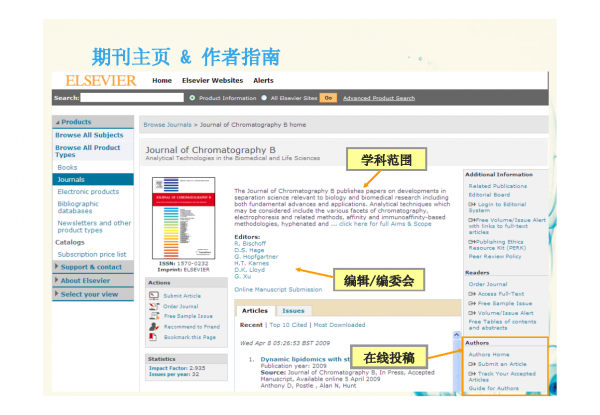The image size is (600, 415).
Task: Select the highlighted Journals sidebar item
Action: pos(93,179)
